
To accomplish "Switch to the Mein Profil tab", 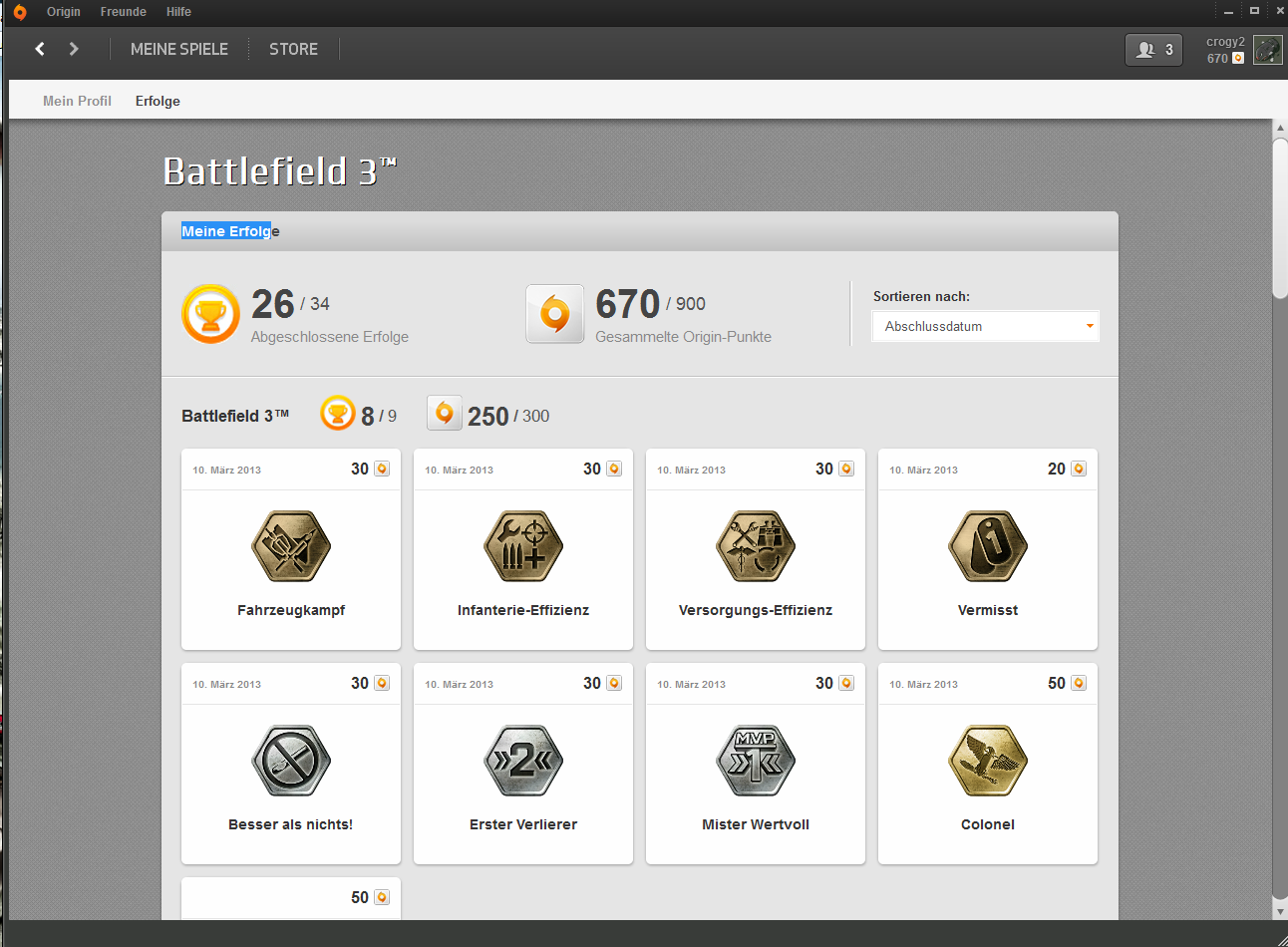I will point(77,101).
